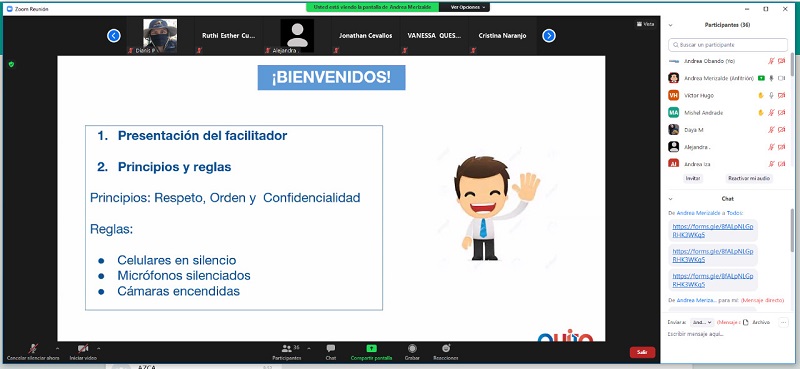800x369 pixels.
Task: Open chat more options ellipsis menu
Action: tap(783, 323)
